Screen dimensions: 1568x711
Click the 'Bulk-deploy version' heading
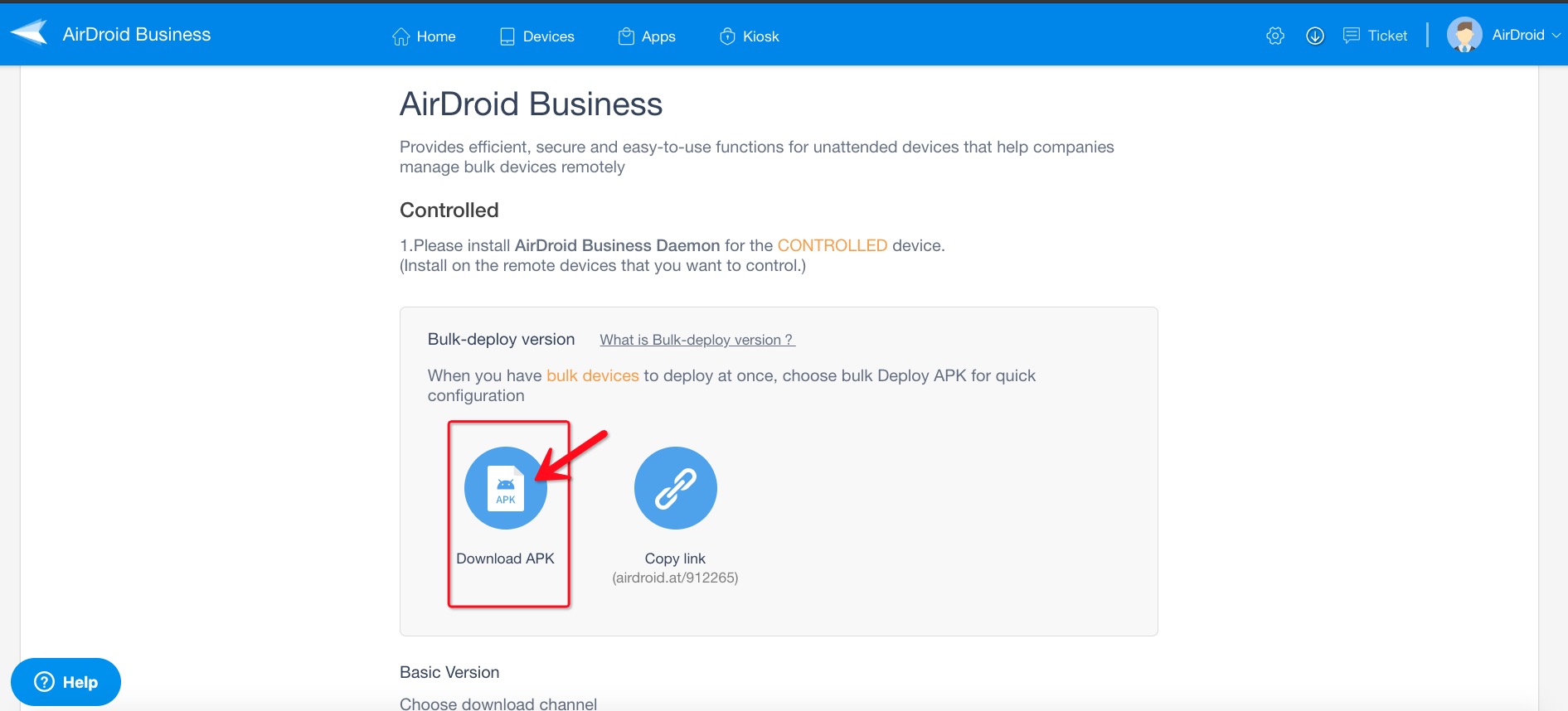click(501, 339)
